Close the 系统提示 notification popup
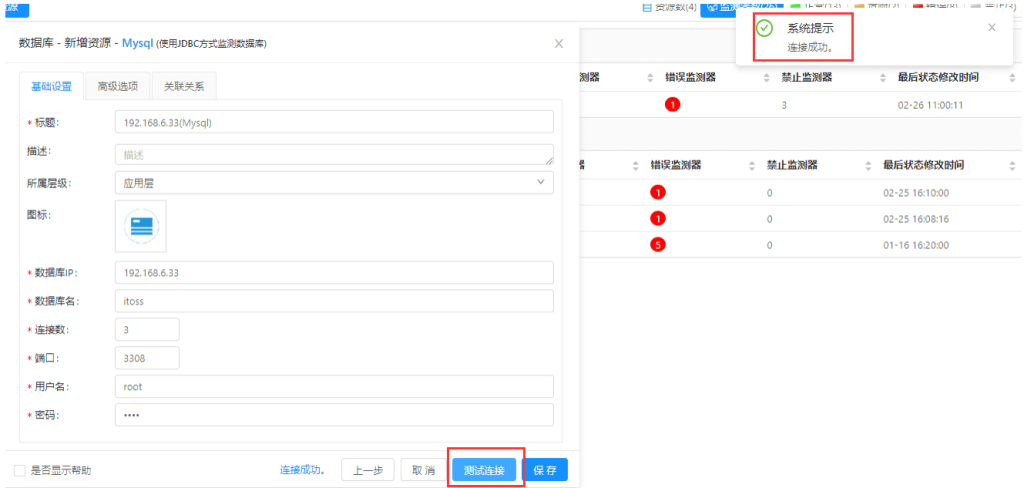This screenshot has height=488, width=1024. (x=991, y=27)
